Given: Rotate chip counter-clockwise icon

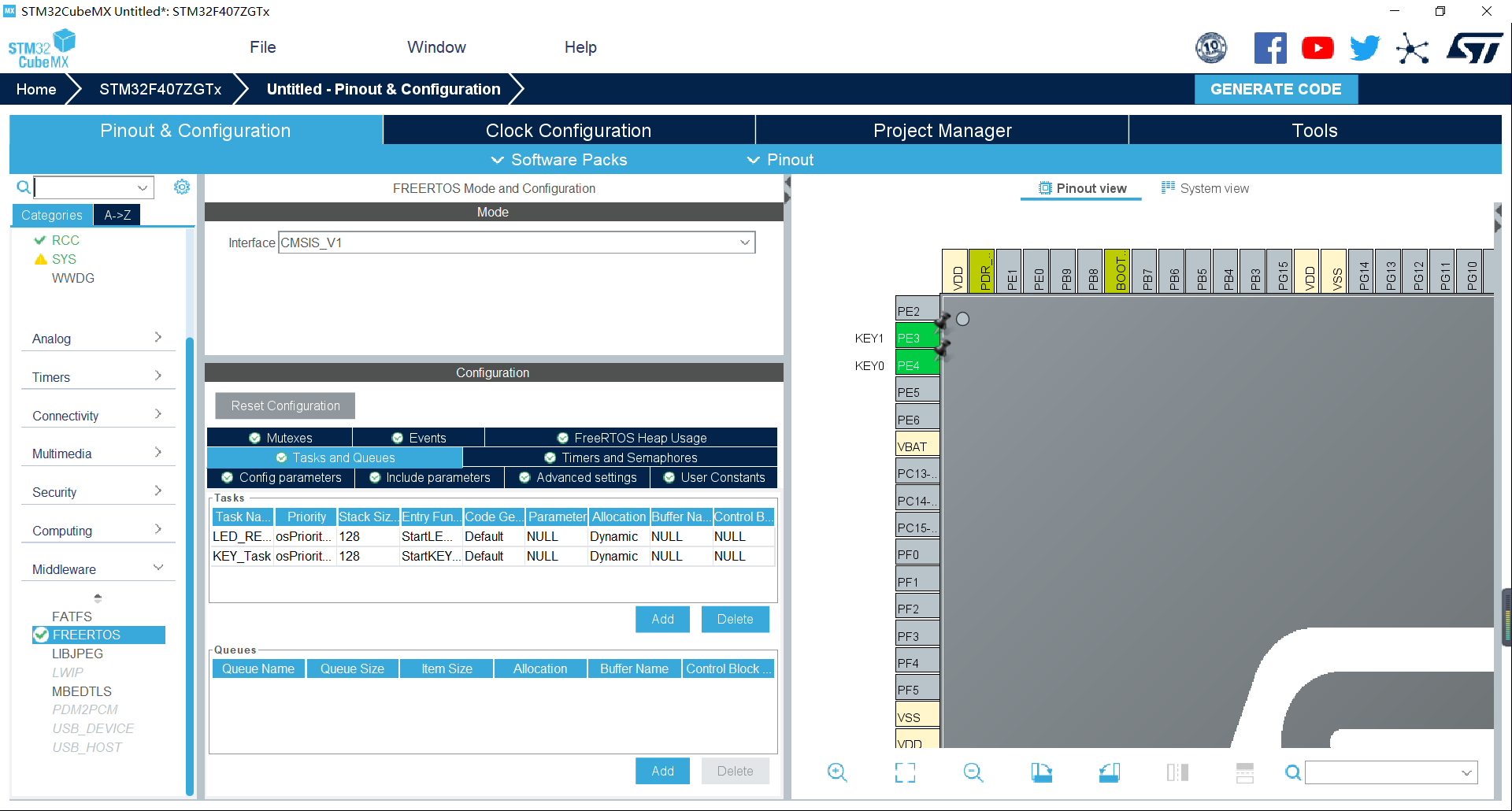Looking at the screenshot, I should 1110,772.
